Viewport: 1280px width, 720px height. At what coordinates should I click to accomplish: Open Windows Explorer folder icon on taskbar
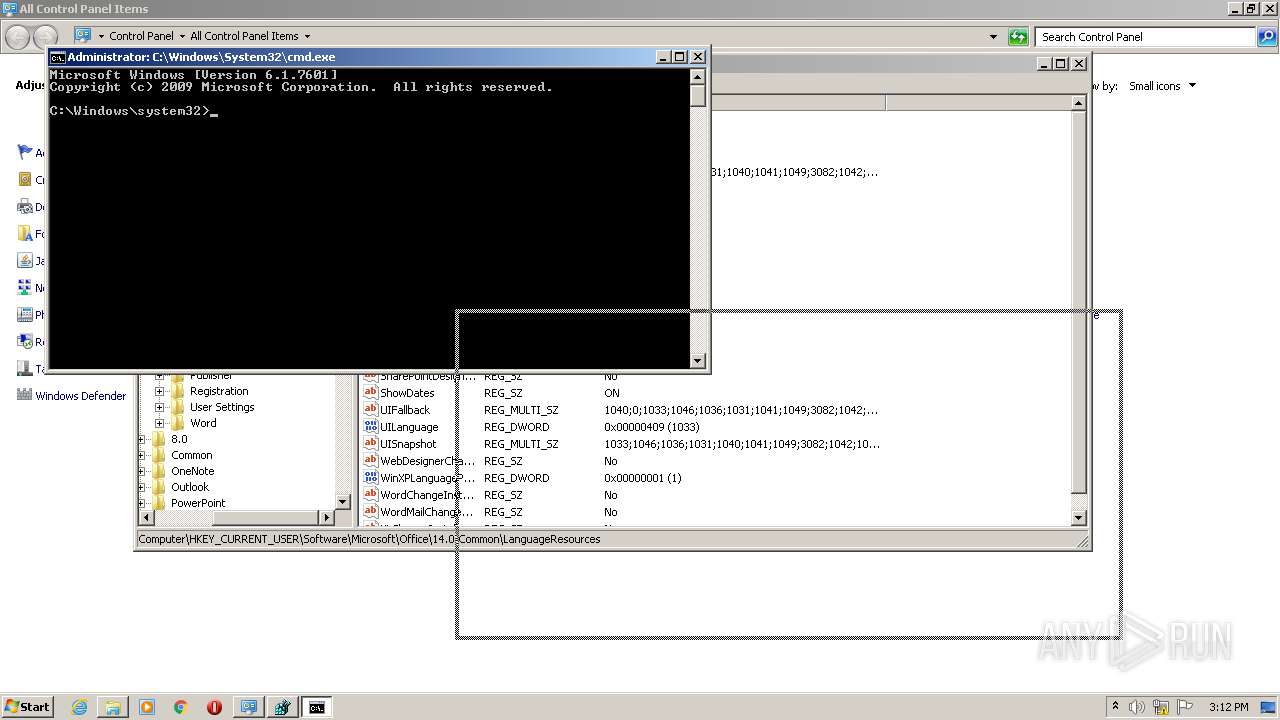click(113, 707)
